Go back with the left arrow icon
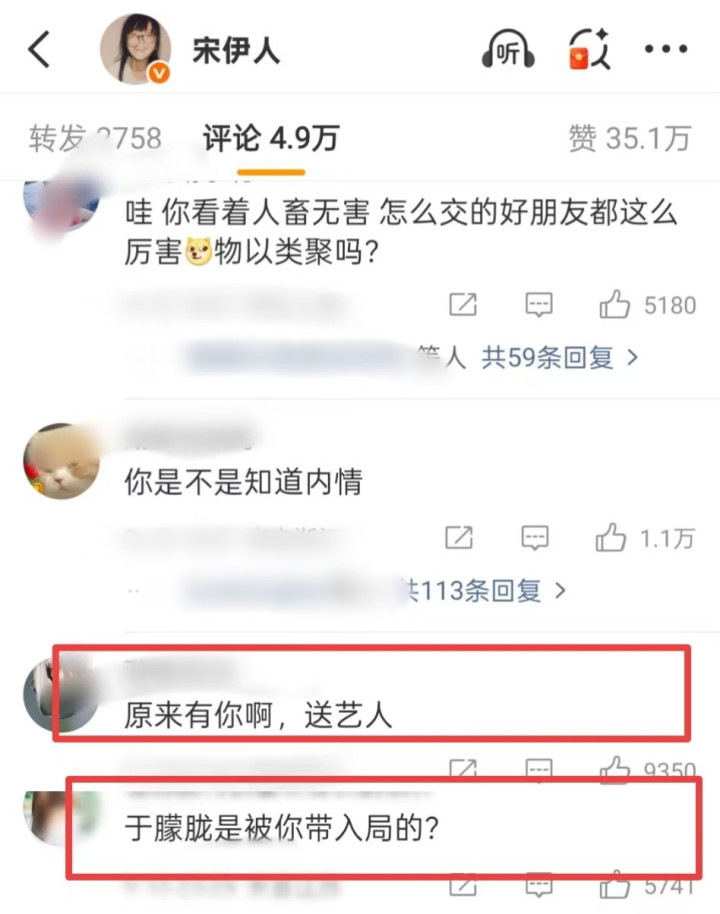The width and height of the screenshot is (720, 914). pos(39,50)
